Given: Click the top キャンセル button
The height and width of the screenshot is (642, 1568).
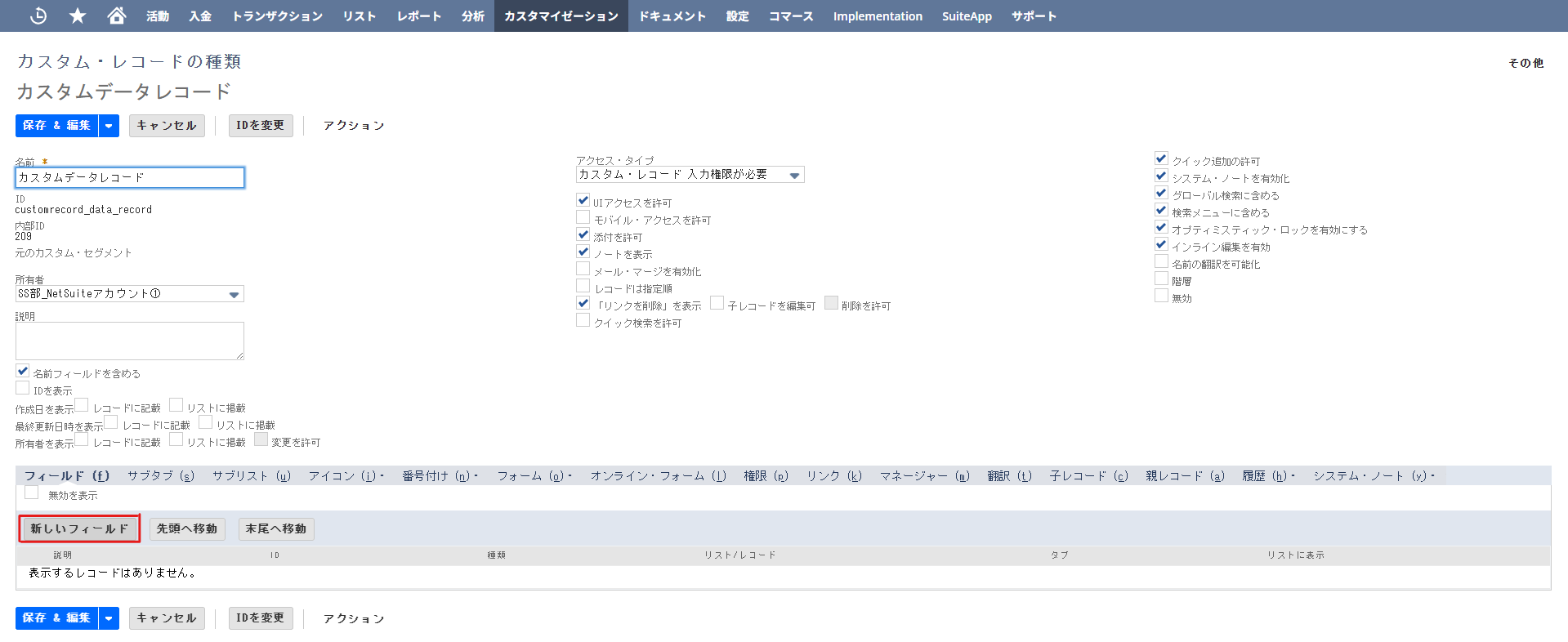Looking at the screenshot, I should coord(167,126).
